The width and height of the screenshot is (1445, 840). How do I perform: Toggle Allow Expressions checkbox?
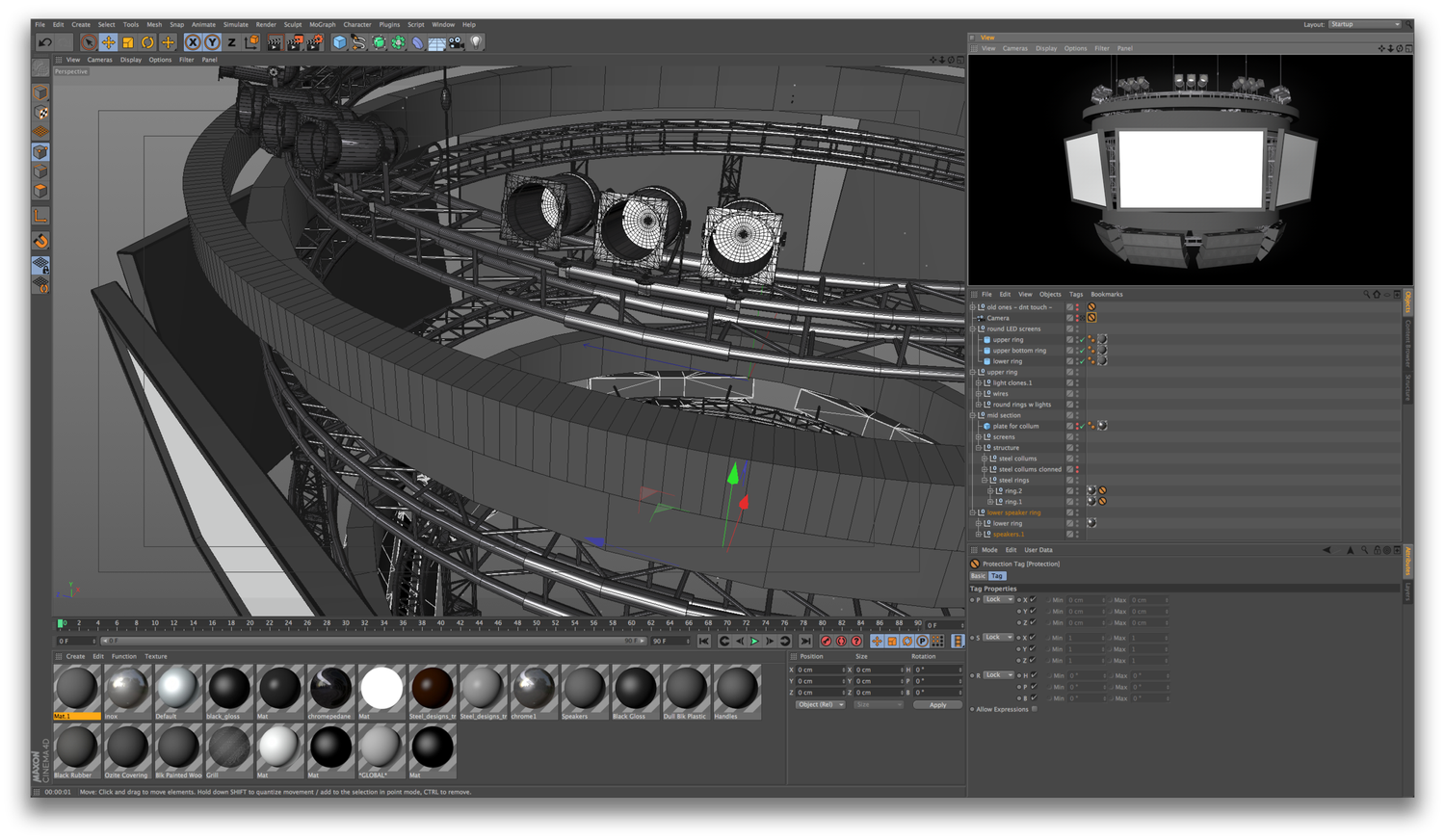click(x=1035, y=709)
